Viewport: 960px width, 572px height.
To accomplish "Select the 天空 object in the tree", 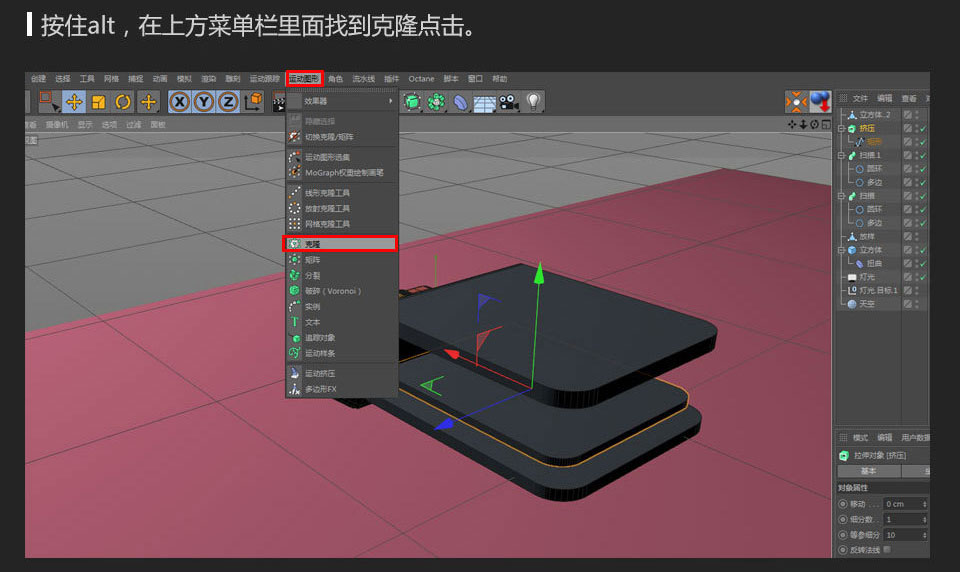I will click(x=867, y=304).
